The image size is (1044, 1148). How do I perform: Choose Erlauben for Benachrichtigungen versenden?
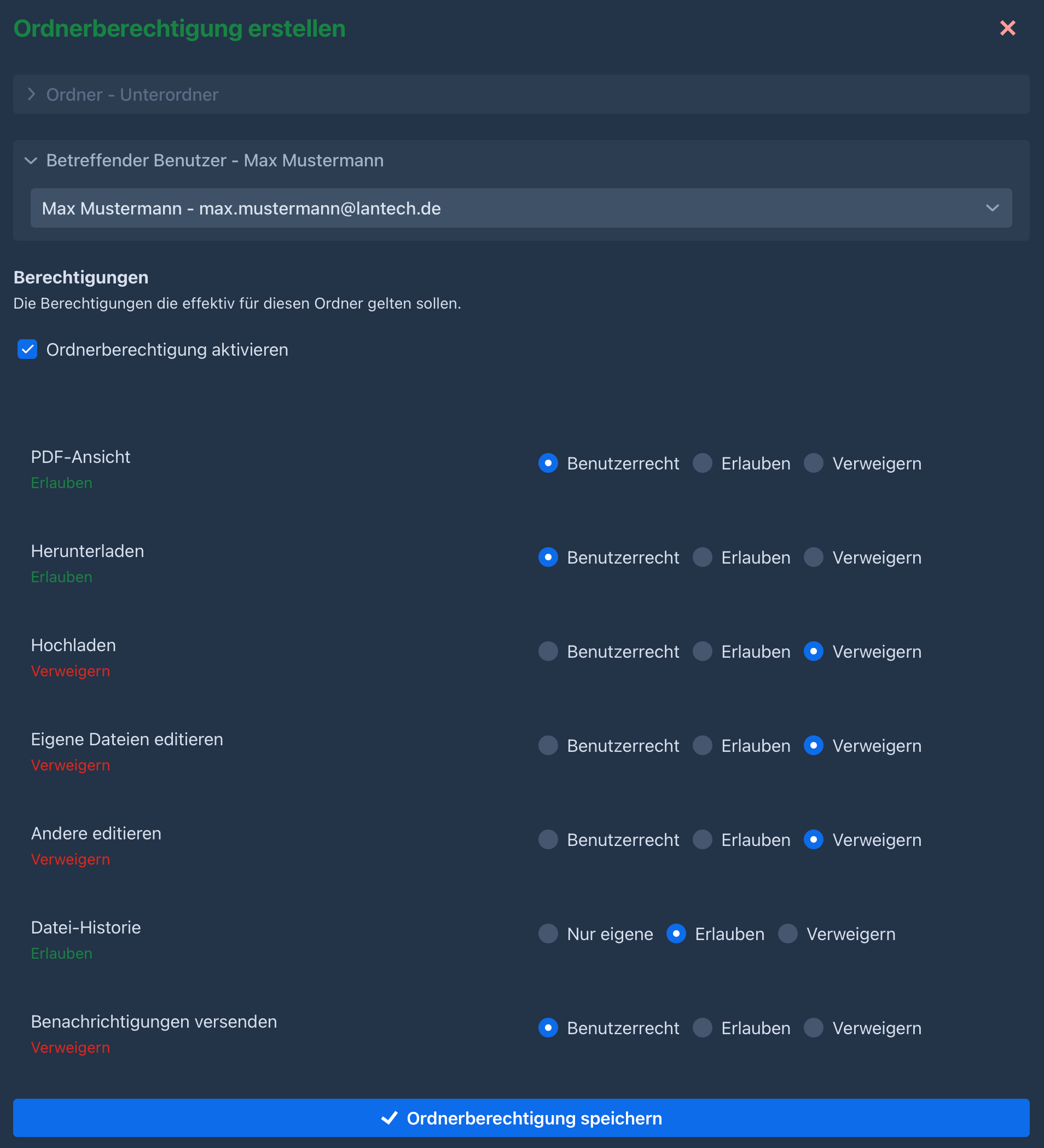(x=702, y=1027)
